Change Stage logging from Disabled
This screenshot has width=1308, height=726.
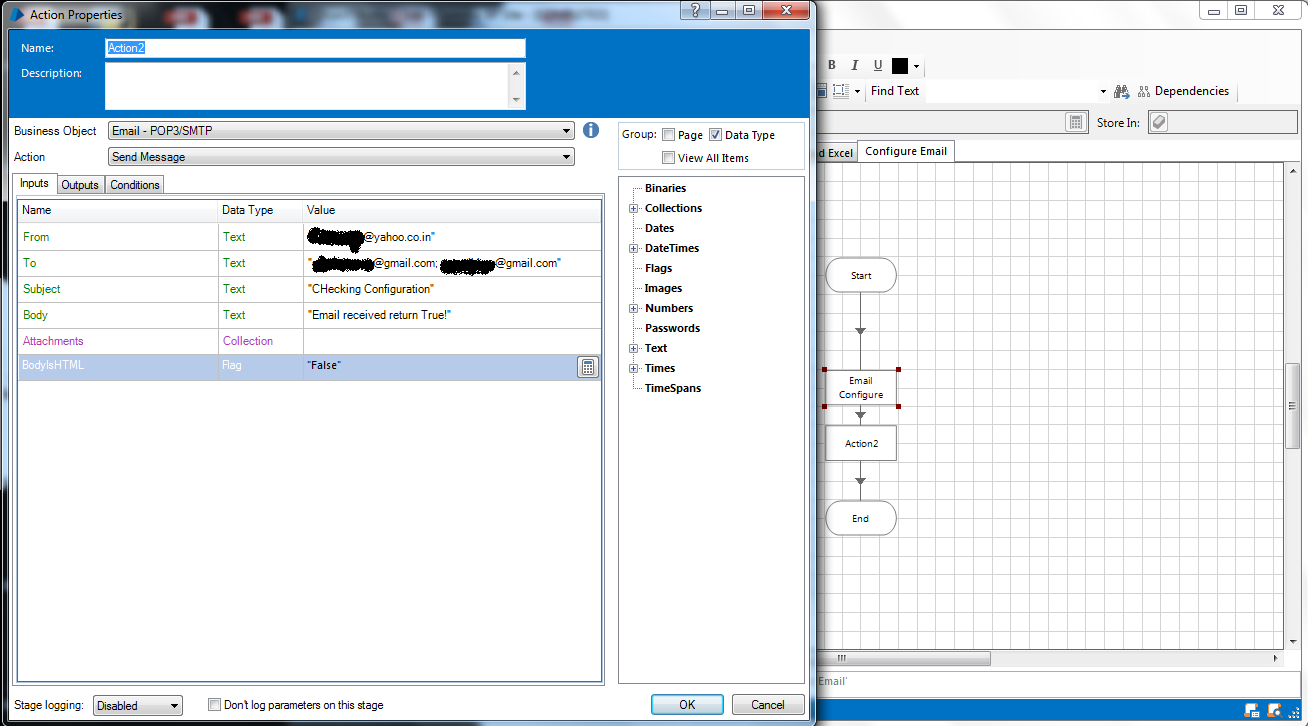tap(137, 704)
